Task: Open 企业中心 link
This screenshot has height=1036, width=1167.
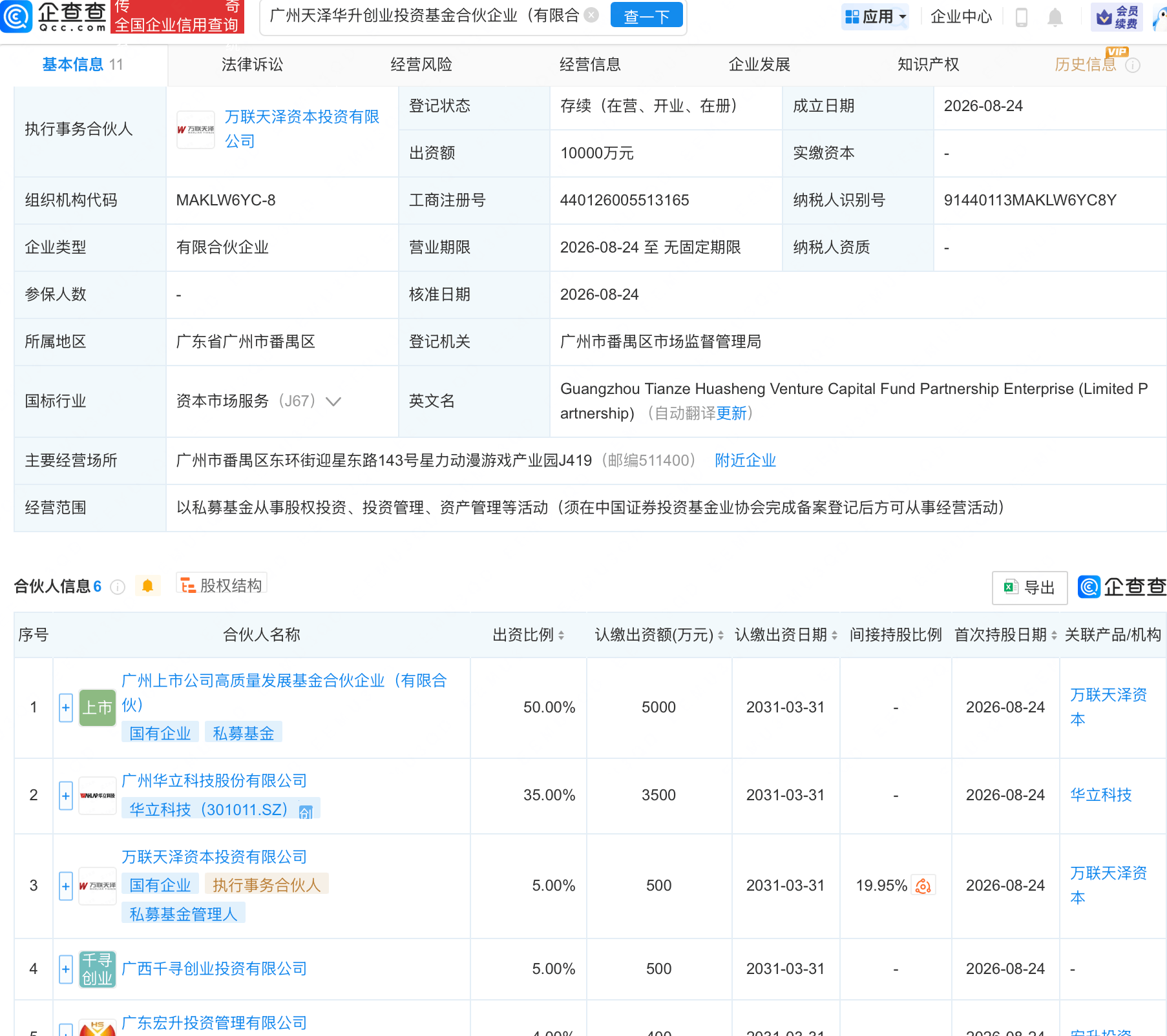Action: (961, 17)
